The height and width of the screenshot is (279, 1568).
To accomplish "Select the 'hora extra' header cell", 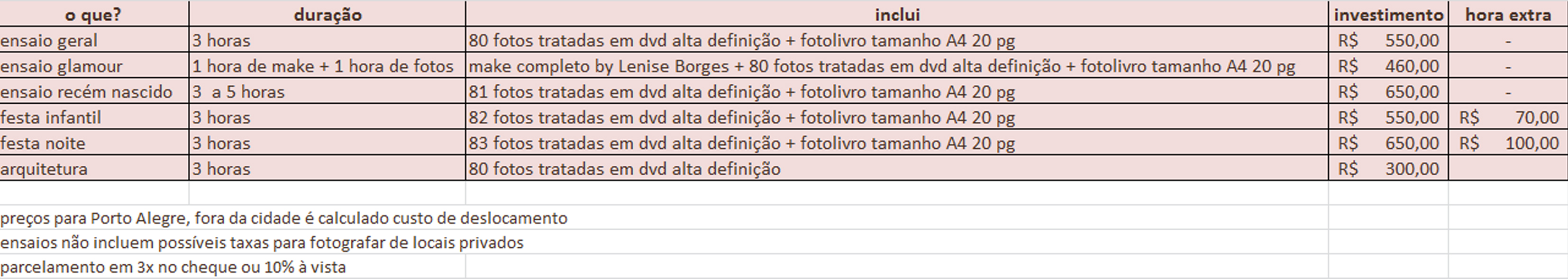I will pyautogui.click(x=1508, y=14).
